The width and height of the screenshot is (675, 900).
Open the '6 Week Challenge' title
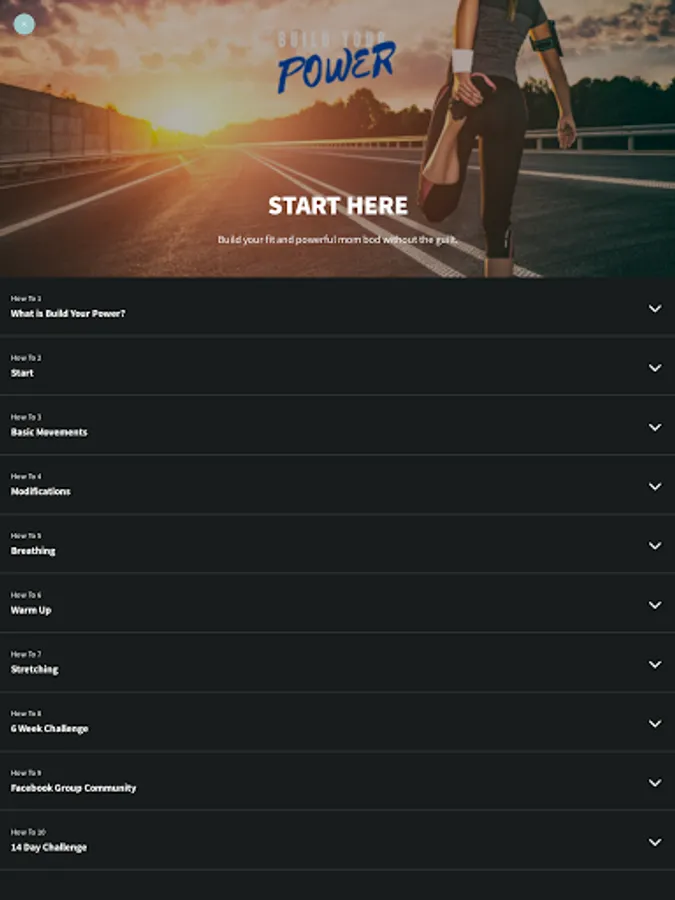tap(49, 729)
